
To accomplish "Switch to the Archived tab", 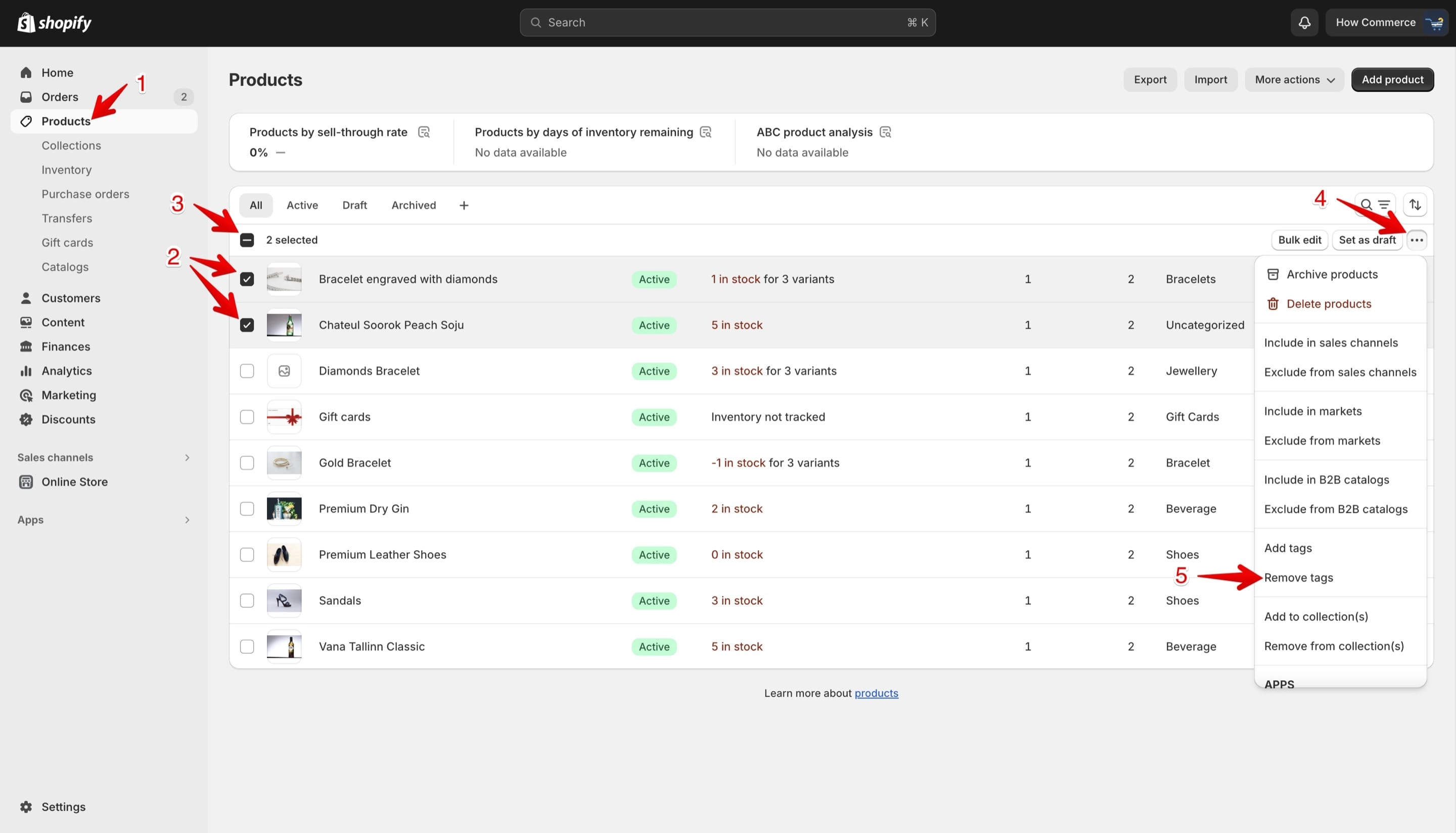I will (x=414, y=205).
